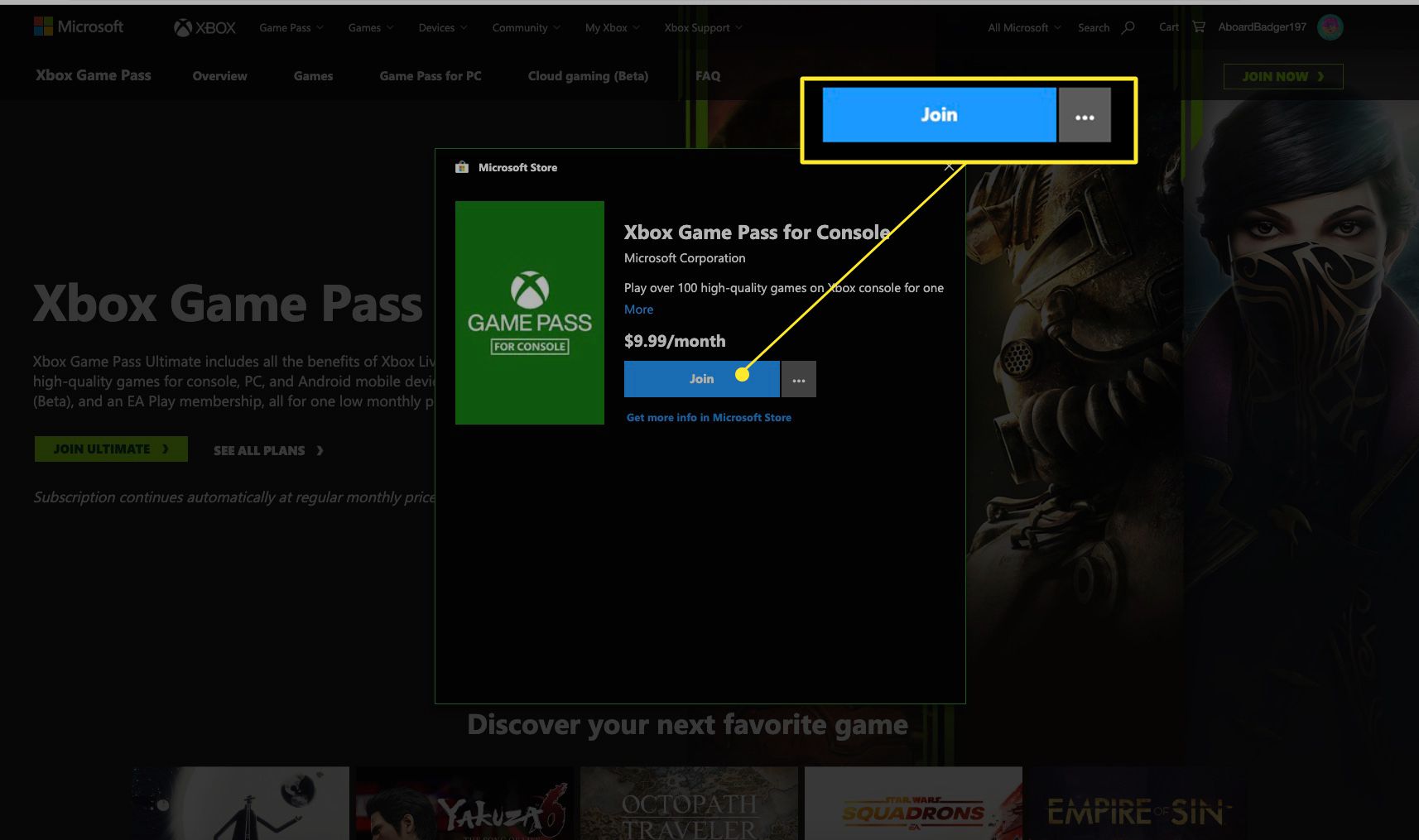Open the Yakuza 6 game thumbnail

click(x=464, y=803)
